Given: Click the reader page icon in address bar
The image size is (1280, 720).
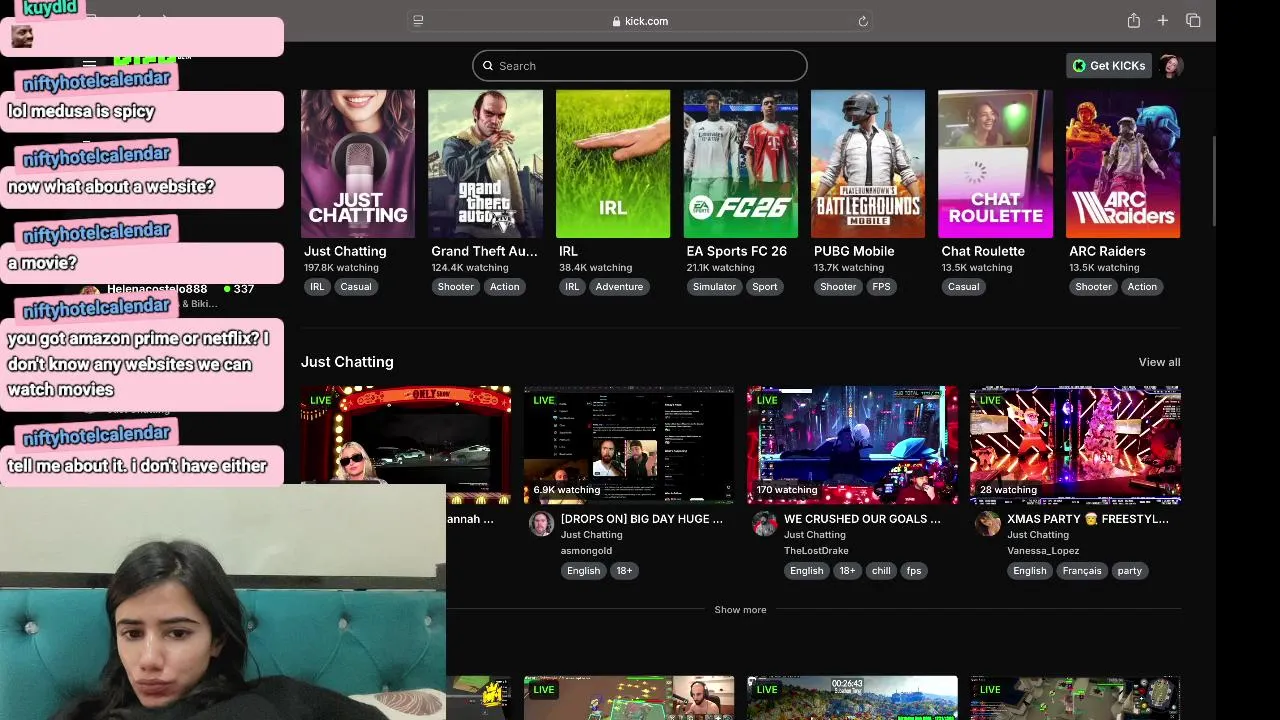Looking at the screenshot, I should pyautogui.click(x=418, y=21).
